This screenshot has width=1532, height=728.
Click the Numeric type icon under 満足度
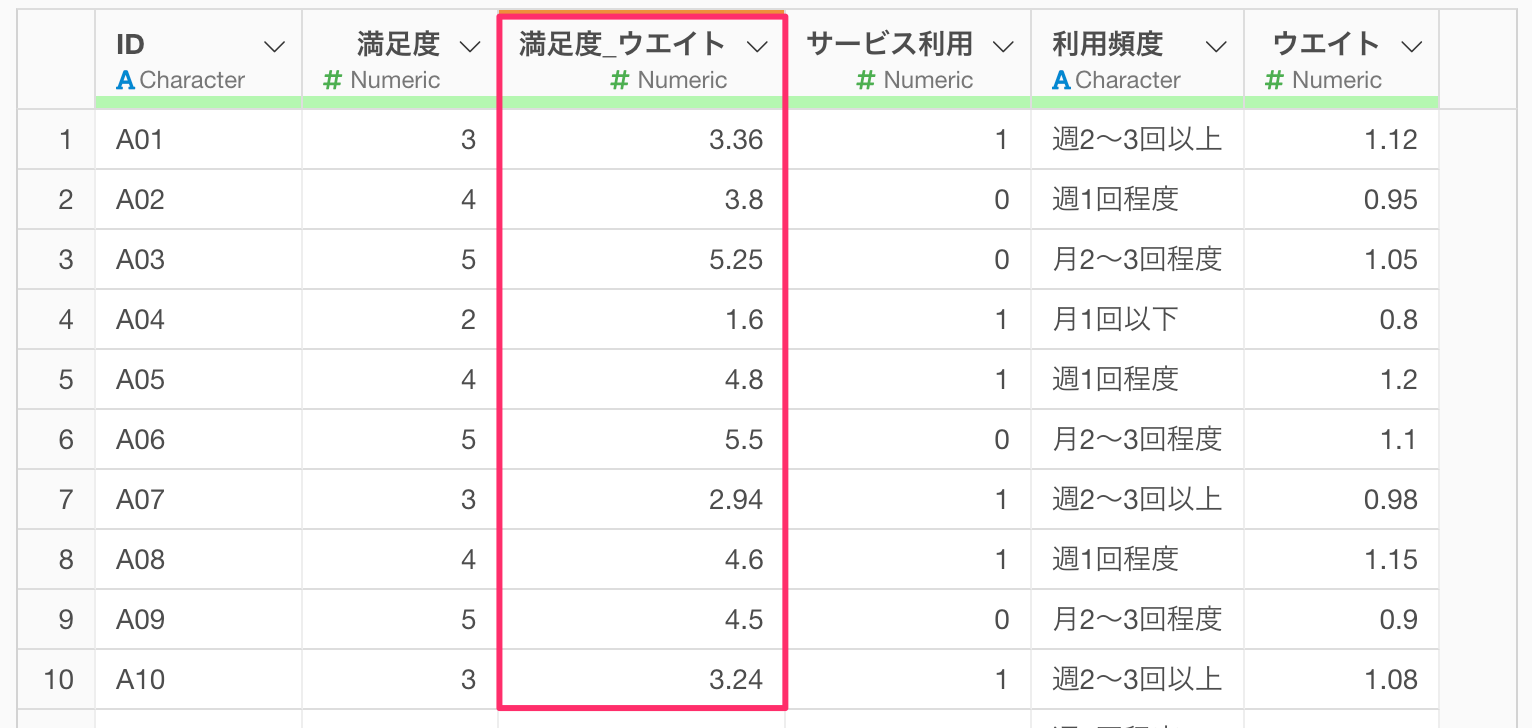point(333,81)
